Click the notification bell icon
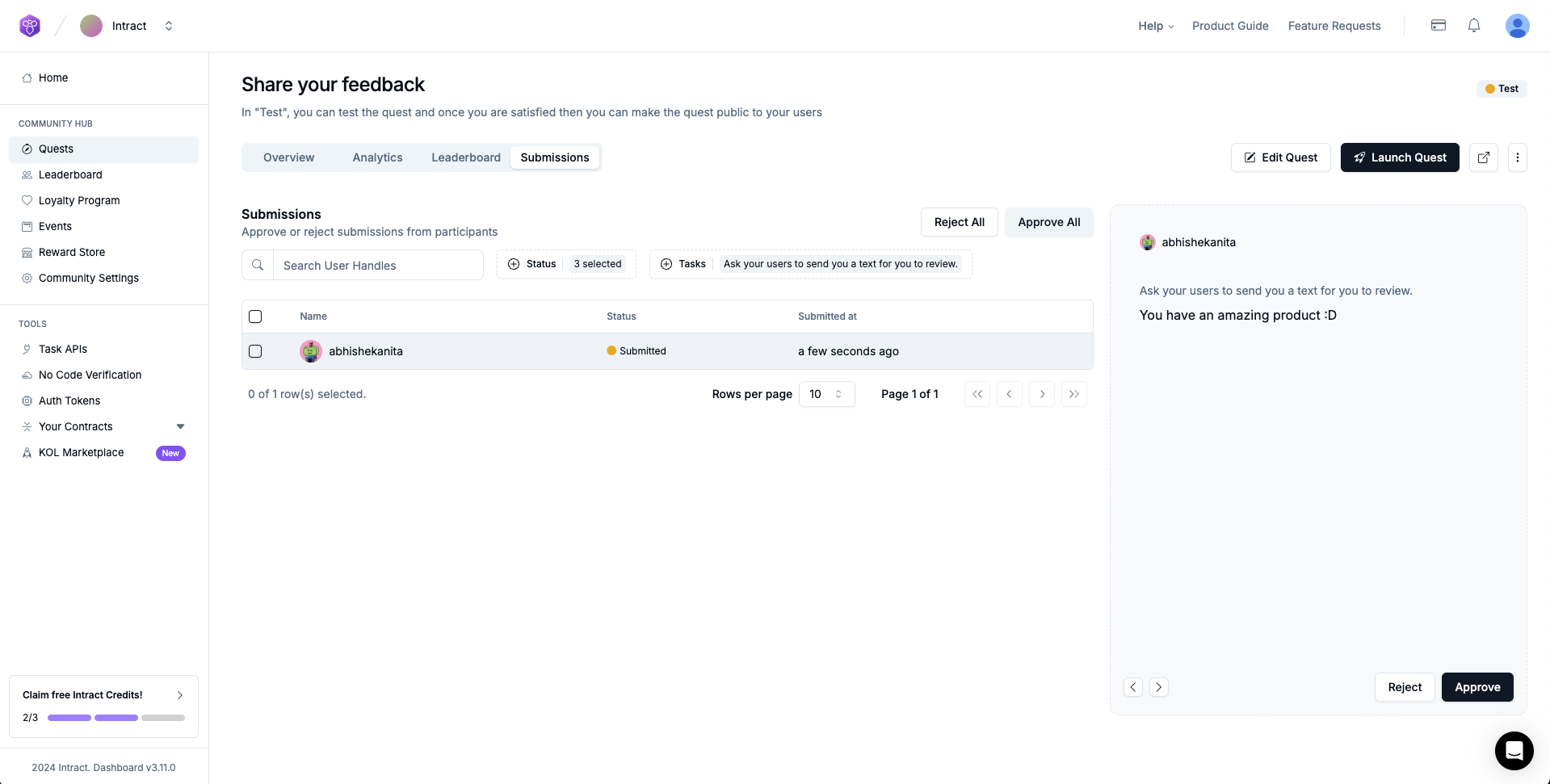 1473,26
